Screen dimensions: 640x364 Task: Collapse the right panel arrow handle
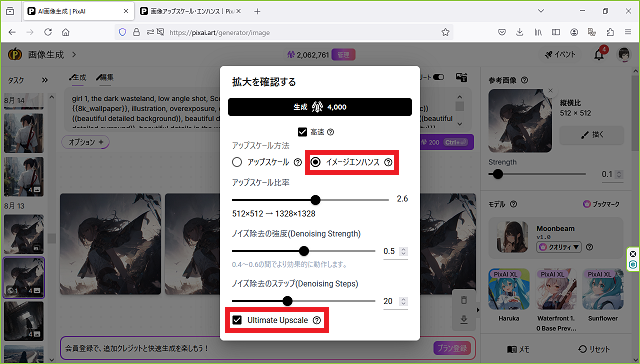[478, 310]
